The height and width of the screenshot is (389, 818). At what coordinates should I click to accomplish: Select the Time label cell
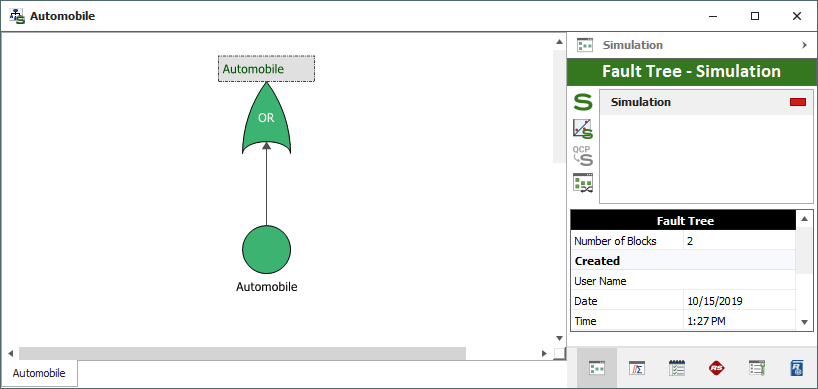pyautogui.click(x=627, y=321)
